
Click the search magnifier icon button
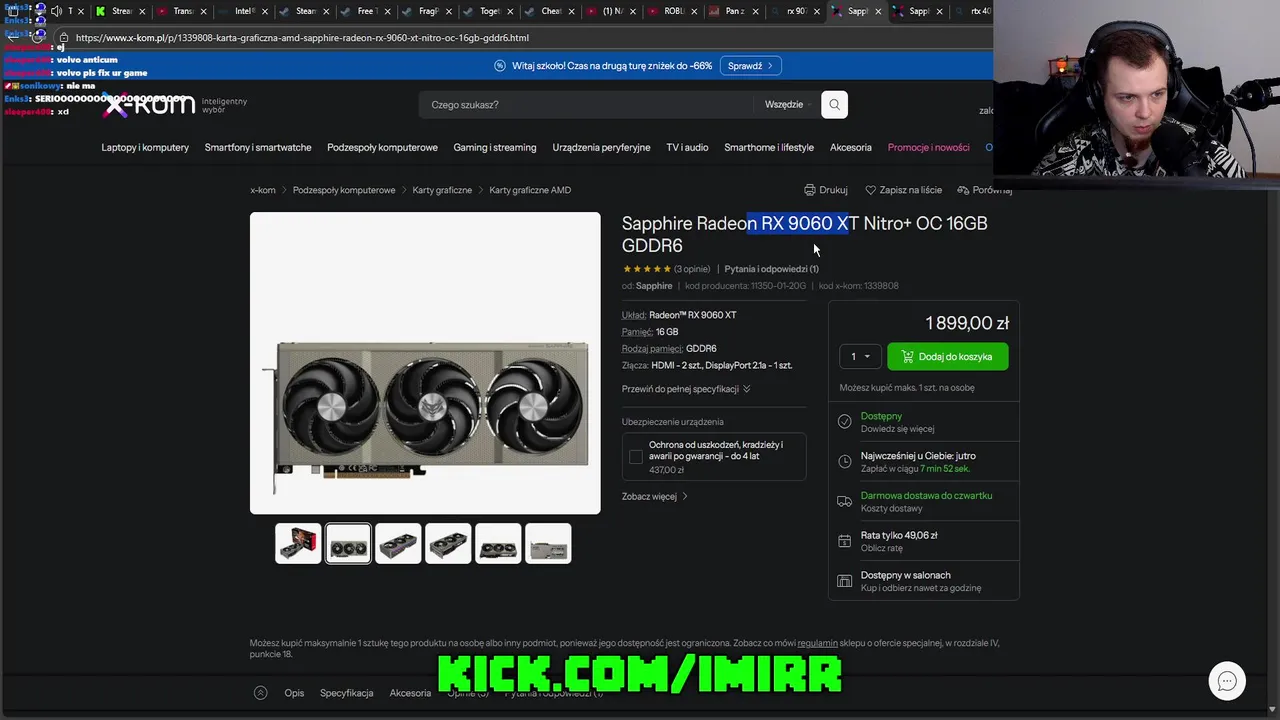tap(834, 104)
